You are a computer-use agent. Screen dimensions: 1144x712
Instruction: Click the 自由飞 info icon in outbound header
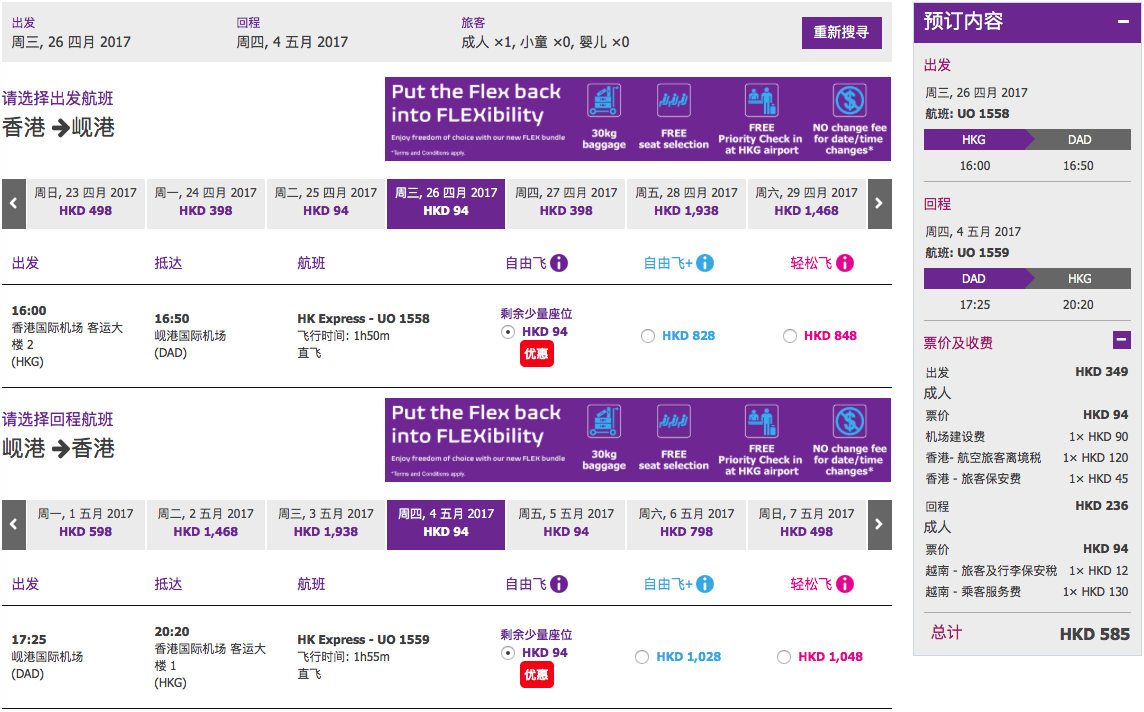(559, 263)
